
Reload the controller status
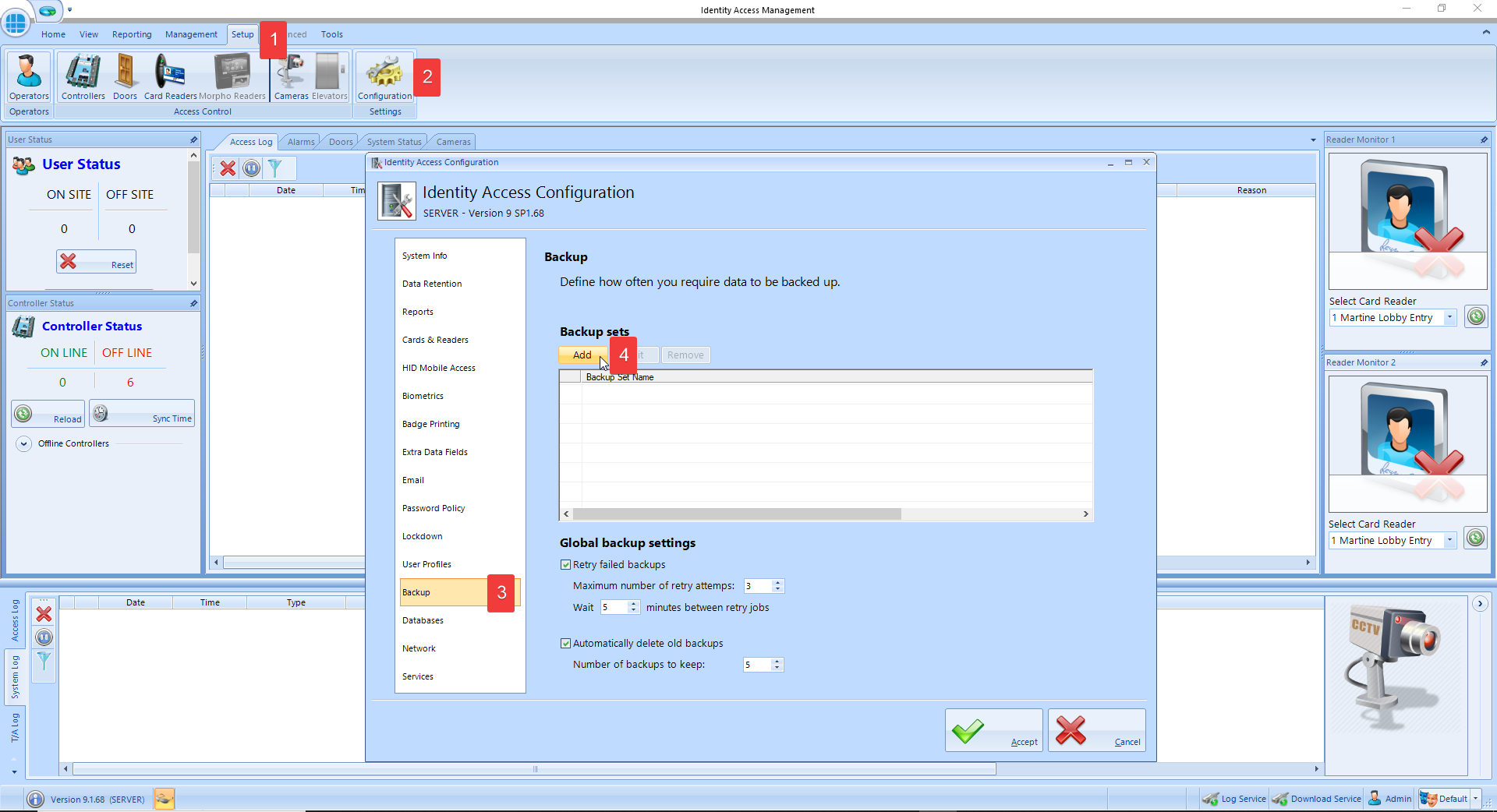[48, 414]
